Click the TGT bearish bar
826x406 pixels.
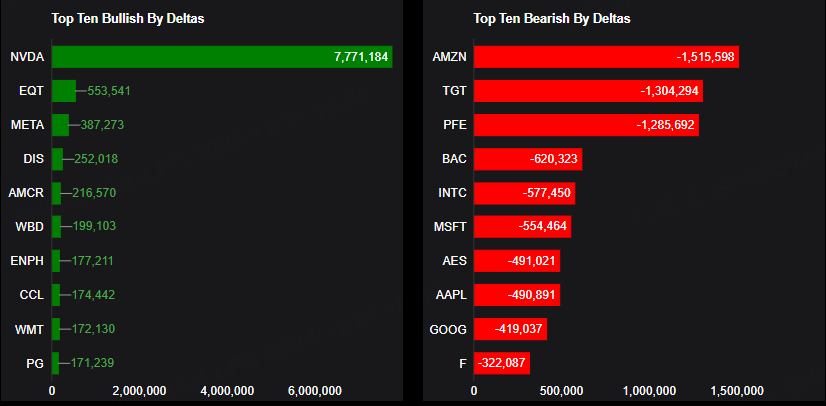tap(588, 91)
